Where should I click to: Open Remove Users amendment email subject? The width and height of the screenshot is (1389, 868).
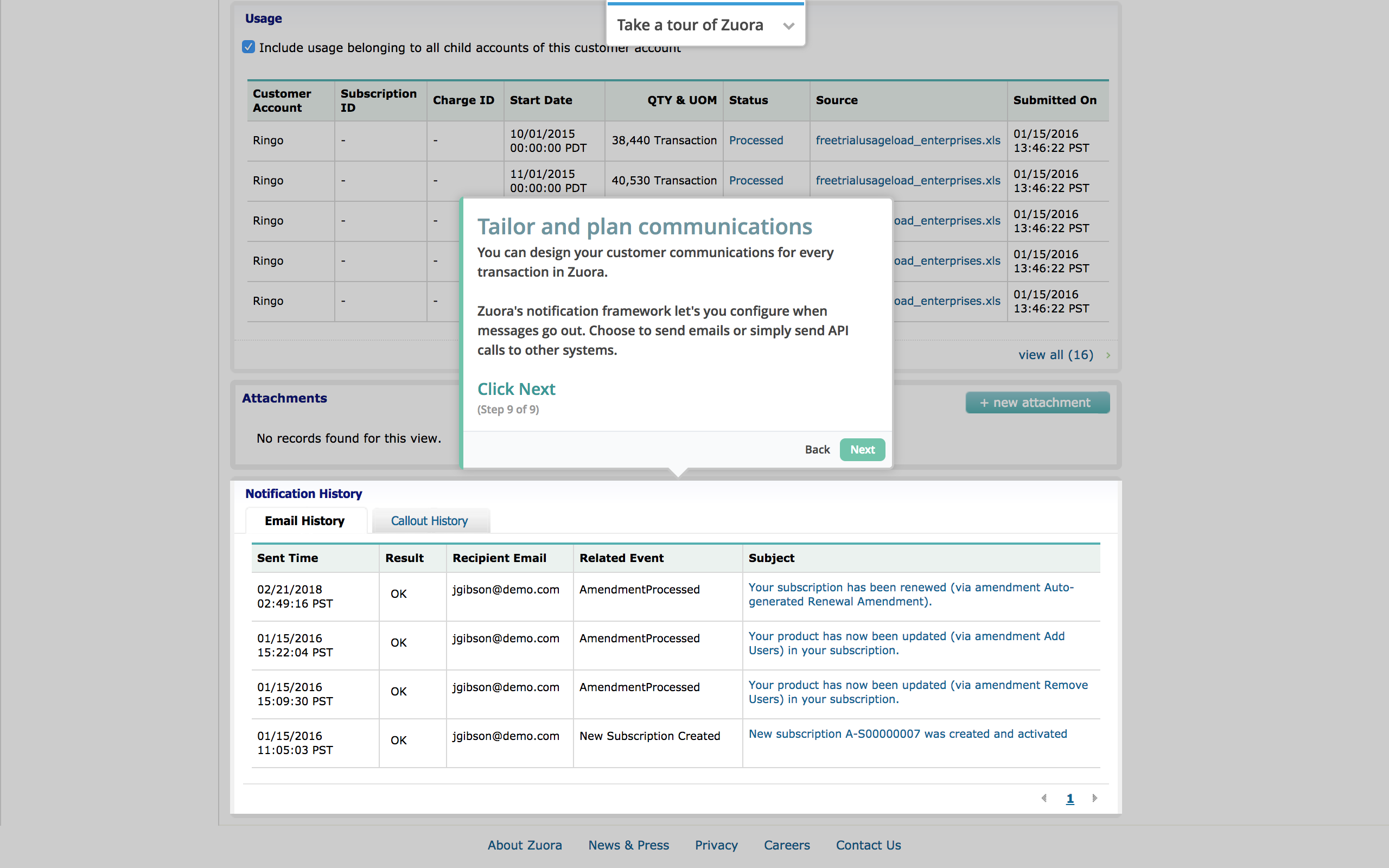point(918,692)
